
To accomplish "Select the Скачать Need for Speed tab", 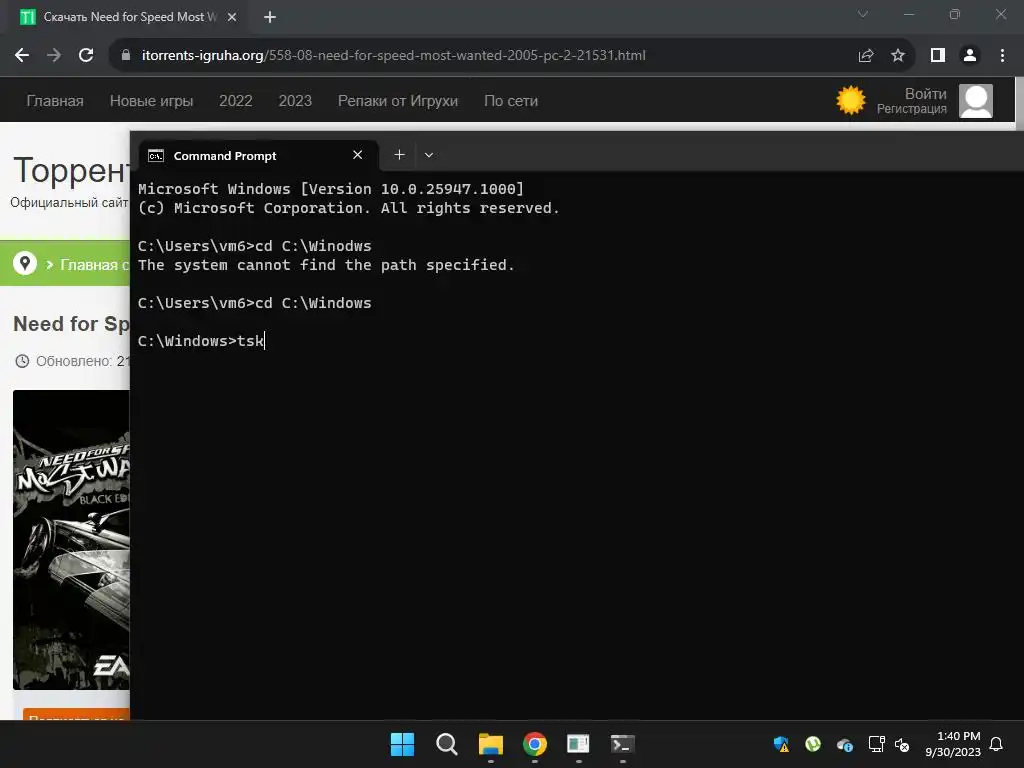I will pyautogui.click(x=129, y=17).
